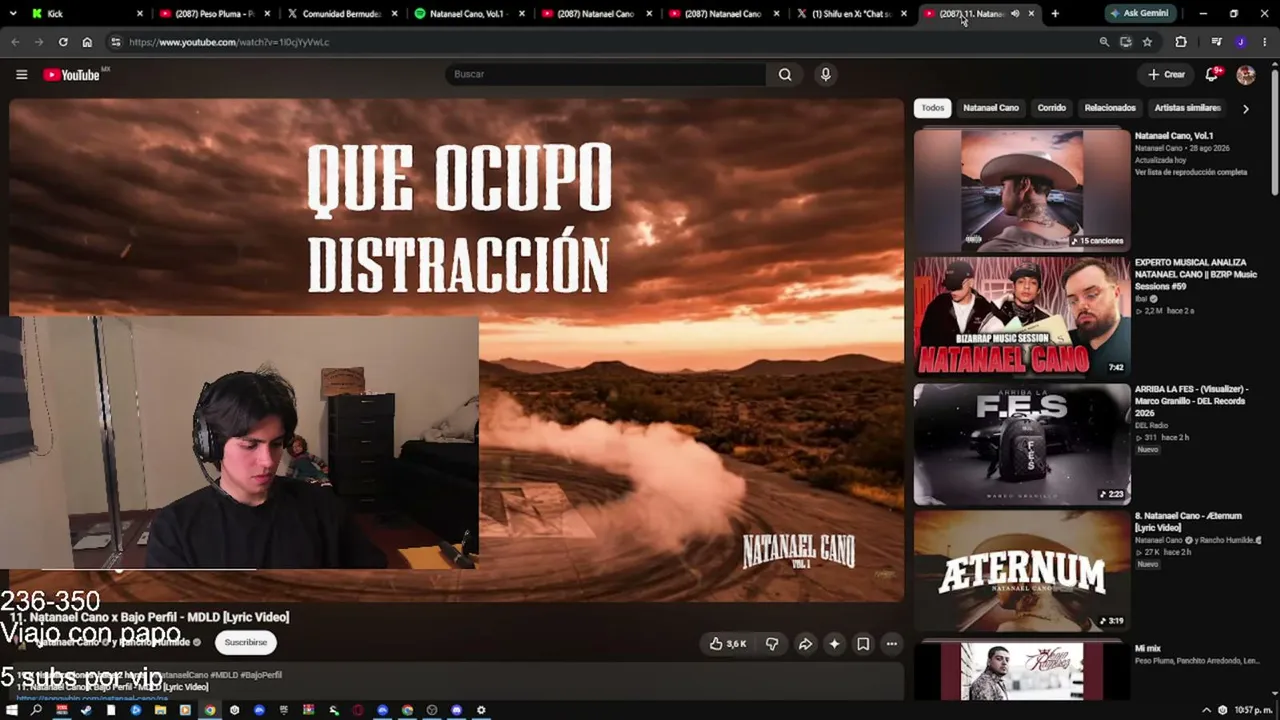Open YouTube notifications bell
This screenshot has width=1280, height=720.
[x=1212, y=74]
